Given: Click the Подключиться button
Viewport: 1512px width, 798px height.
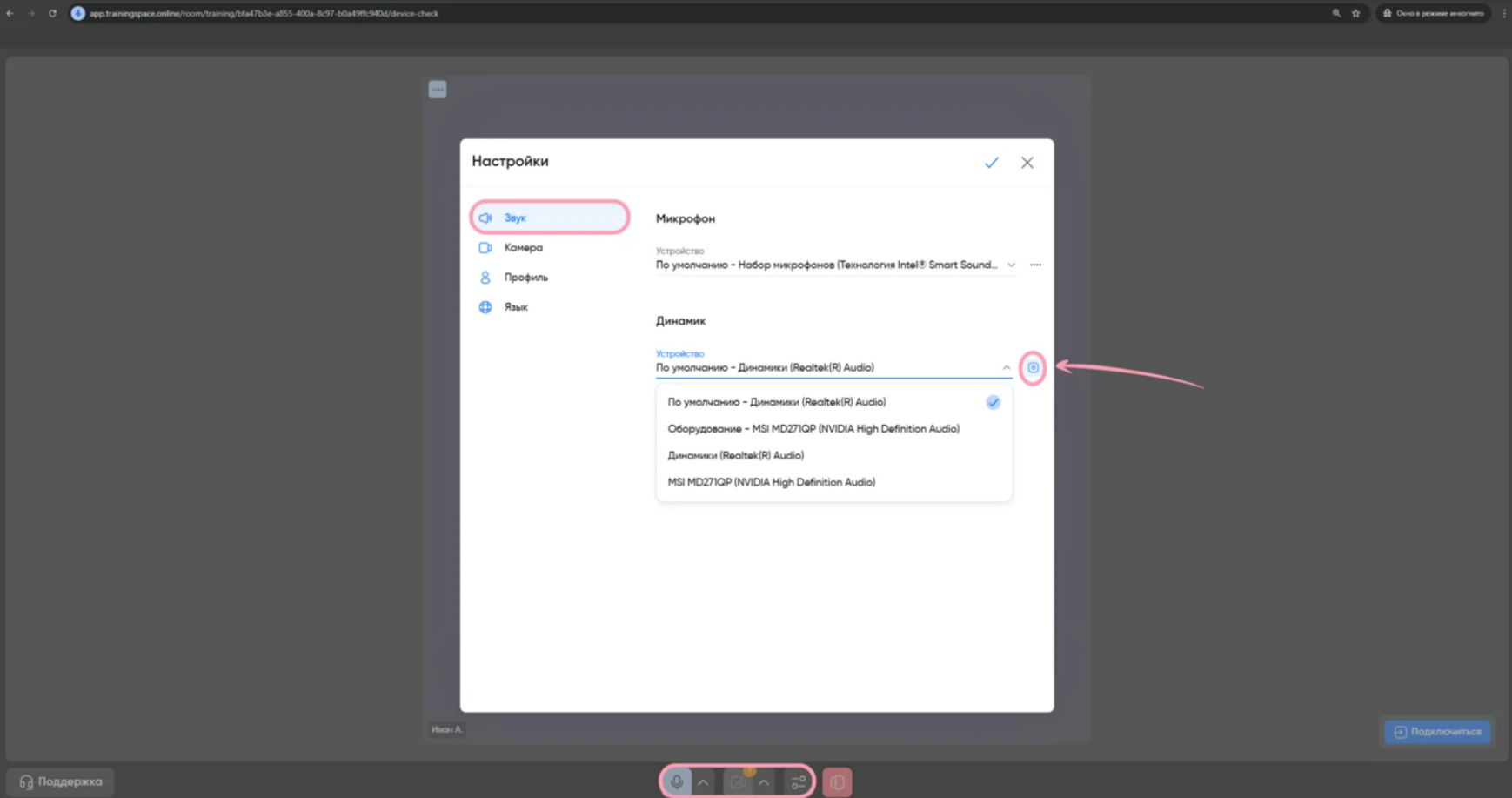Looking at the screenshot, I should [1437, 732].
